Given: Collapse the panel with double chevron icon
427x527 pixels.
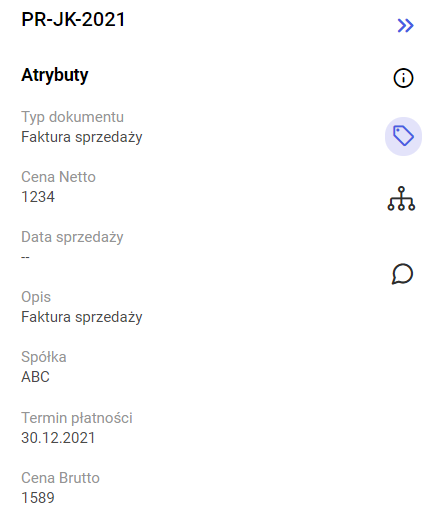Looking at the screenshot, I should pyautogui.click(x=405, y=26).
